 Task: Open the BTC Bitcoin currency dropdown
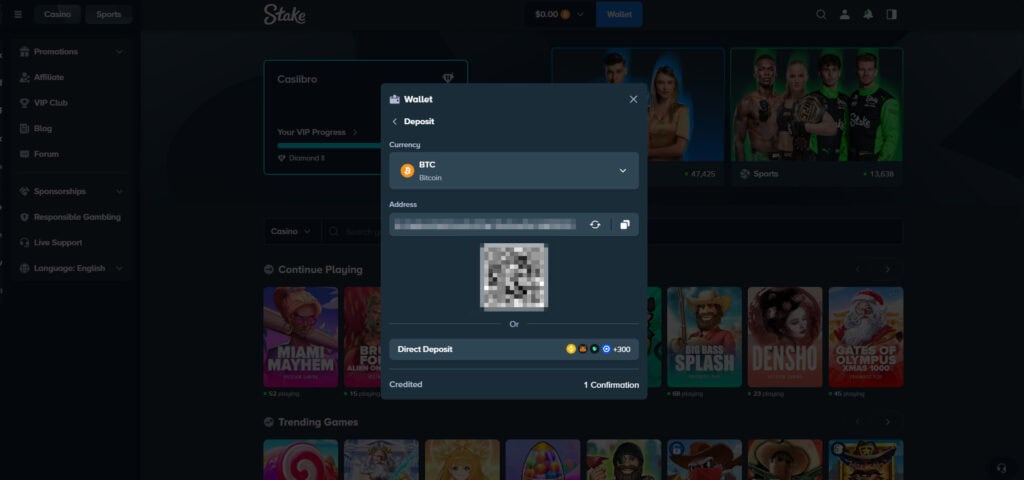click(x=514, y=171)
